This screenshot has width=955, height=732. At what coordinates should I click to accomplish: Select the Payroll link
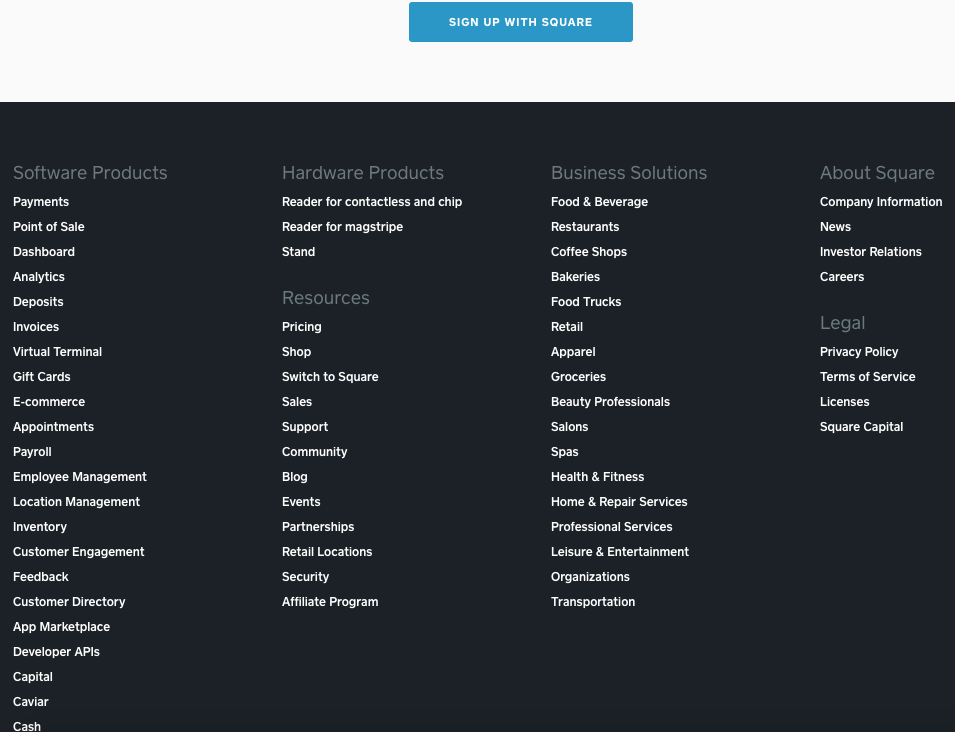coord(32,451)
